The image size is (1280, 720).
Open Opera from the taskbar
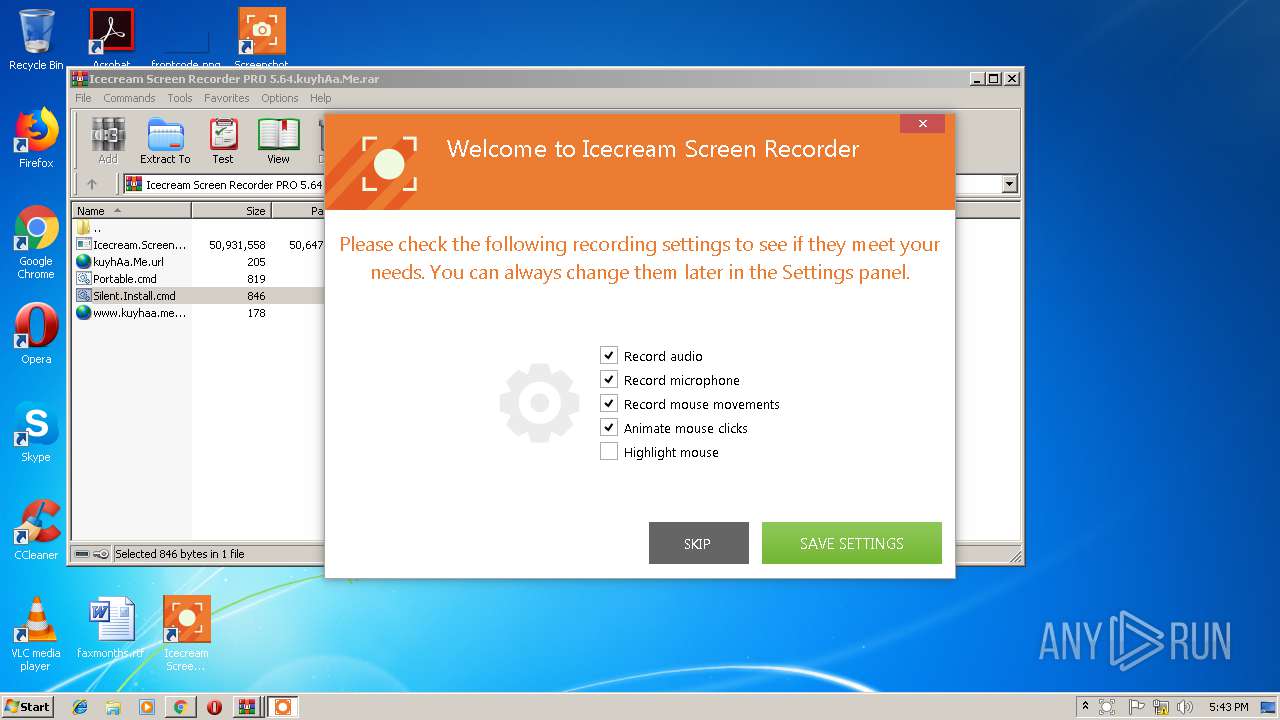[x=214, y=707]
